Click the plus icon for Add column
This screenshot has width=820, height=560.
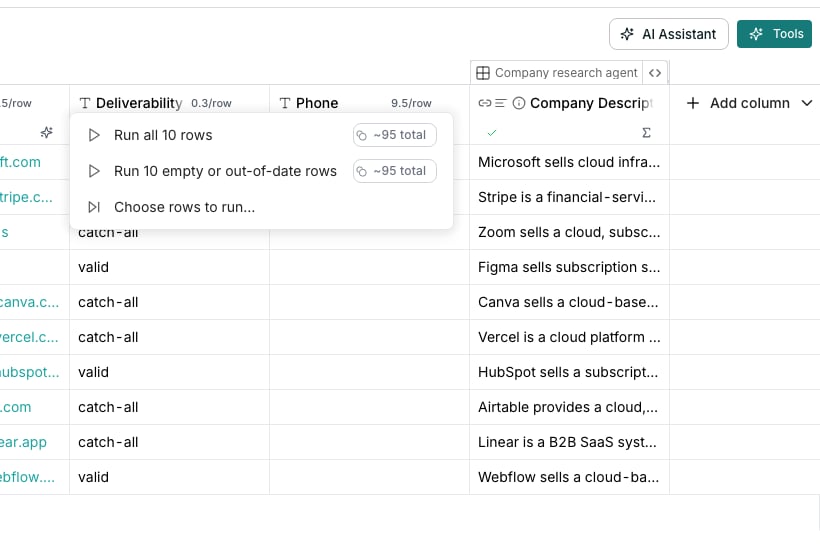(x=692, y=103)
